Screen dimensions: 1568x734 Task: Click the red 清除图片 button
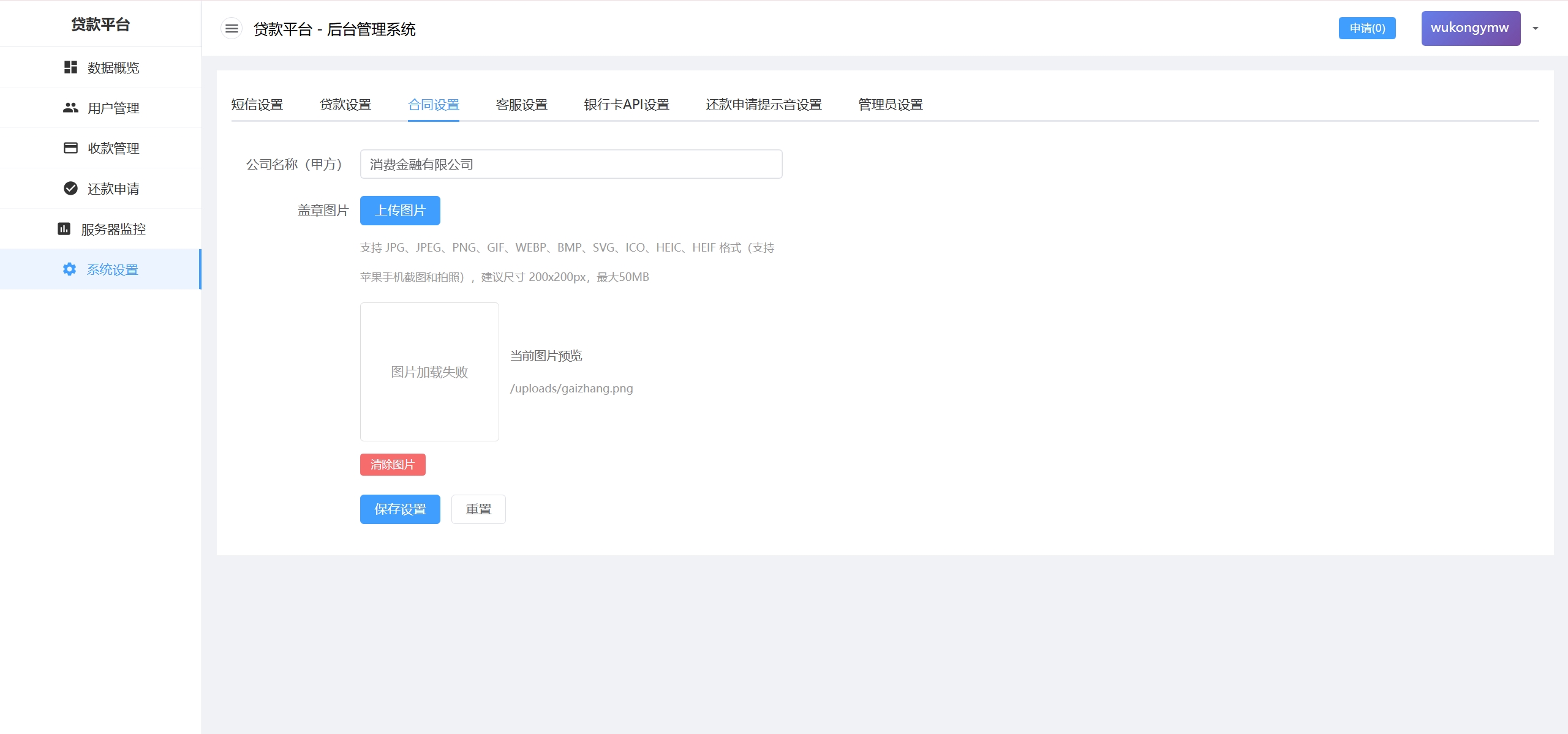click(393, 465)
